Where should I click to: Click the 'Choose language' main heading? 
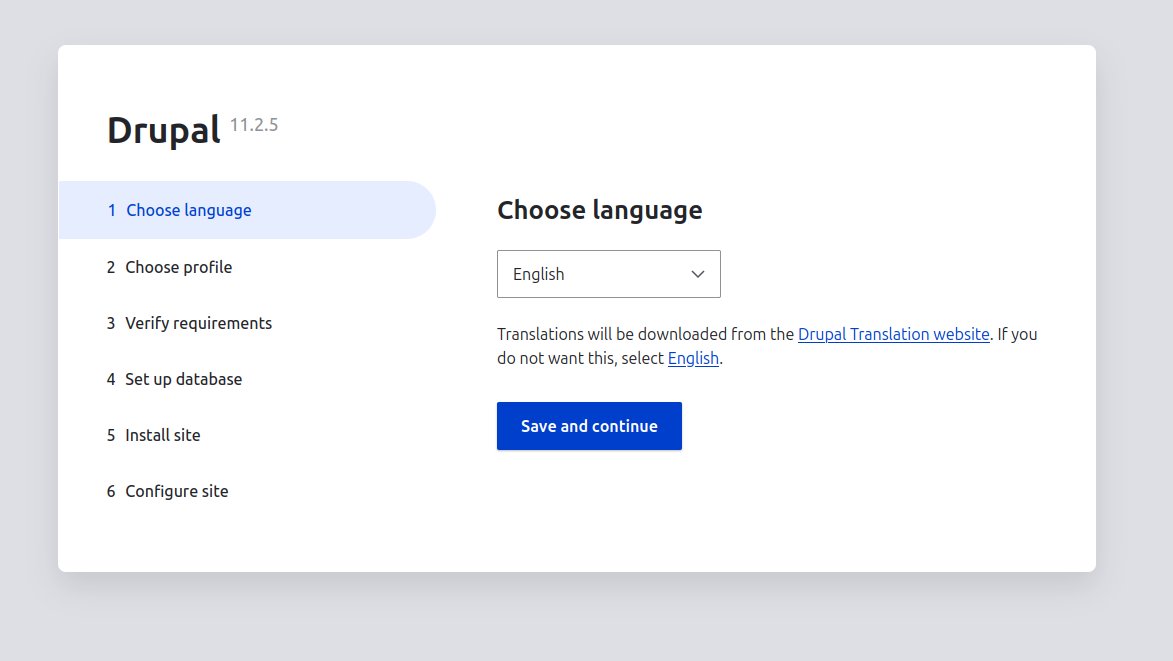[599, 210]
